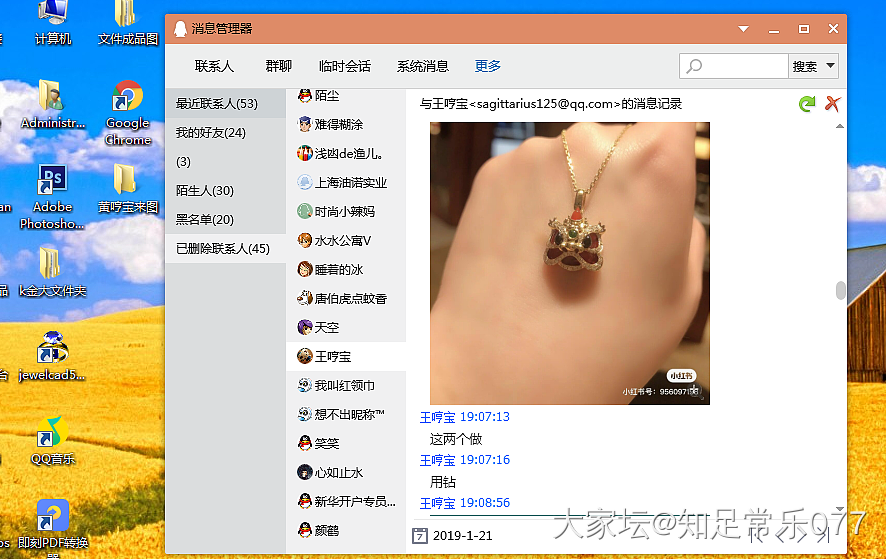This screenshot has height=559, width=886.
Task: Click the lion pendant photo thumbnail
Action: [x=569, y=263]
